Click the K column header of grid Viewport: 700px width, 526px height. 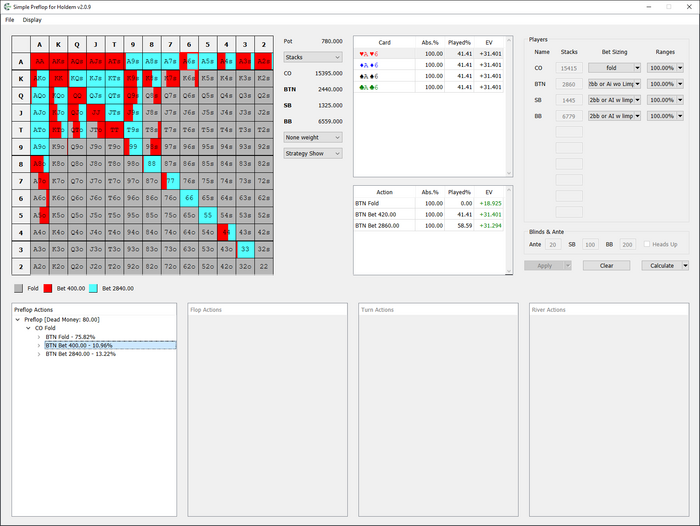[x=58, y=45]
